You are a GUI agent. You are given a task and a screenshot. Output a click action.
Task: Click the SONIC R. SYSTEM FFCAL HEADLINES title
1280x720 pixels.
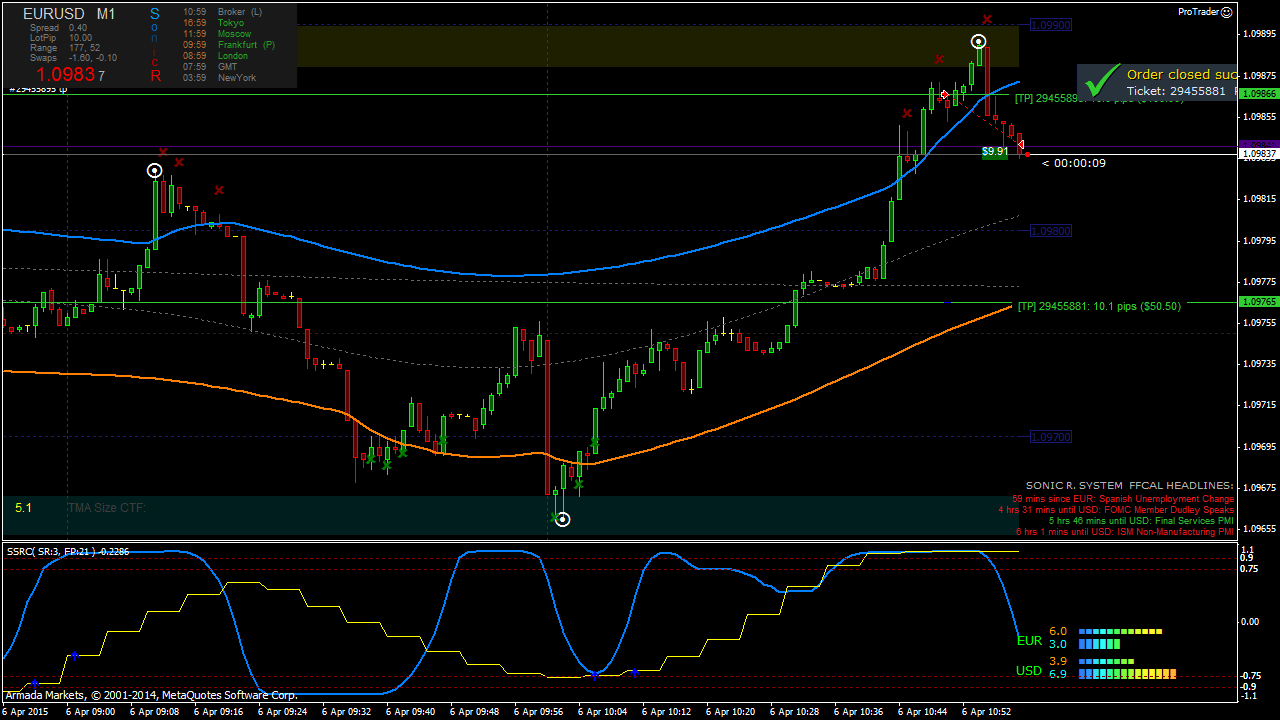click(x=1130, y=485)
